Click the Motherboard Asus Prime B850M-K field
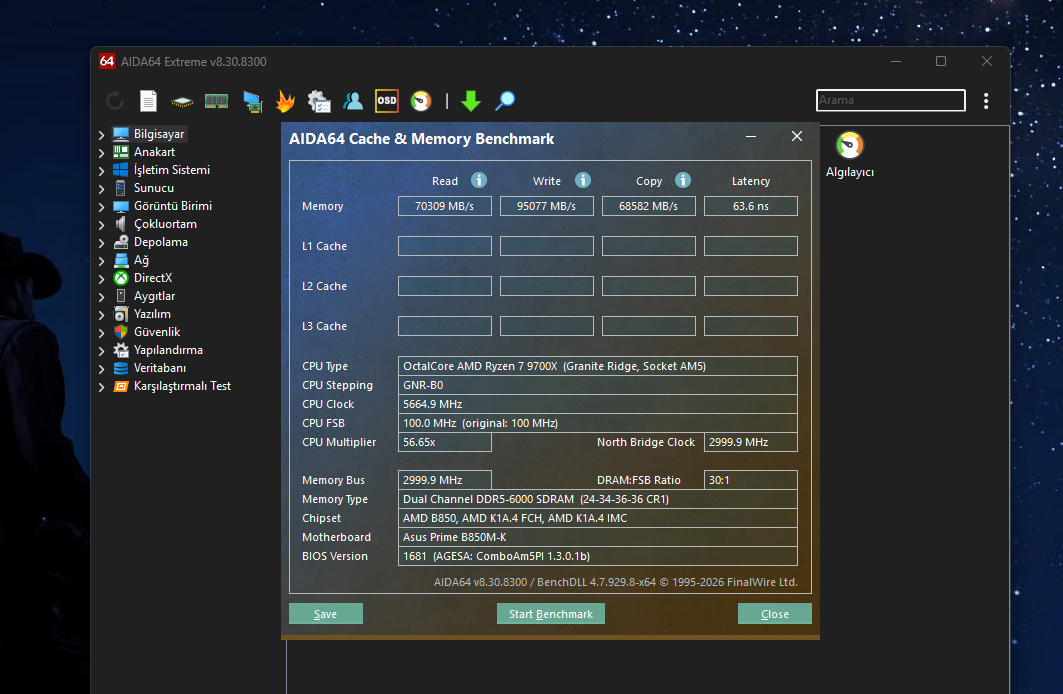The image size is (1063, 694). click(x=597, y=537)
